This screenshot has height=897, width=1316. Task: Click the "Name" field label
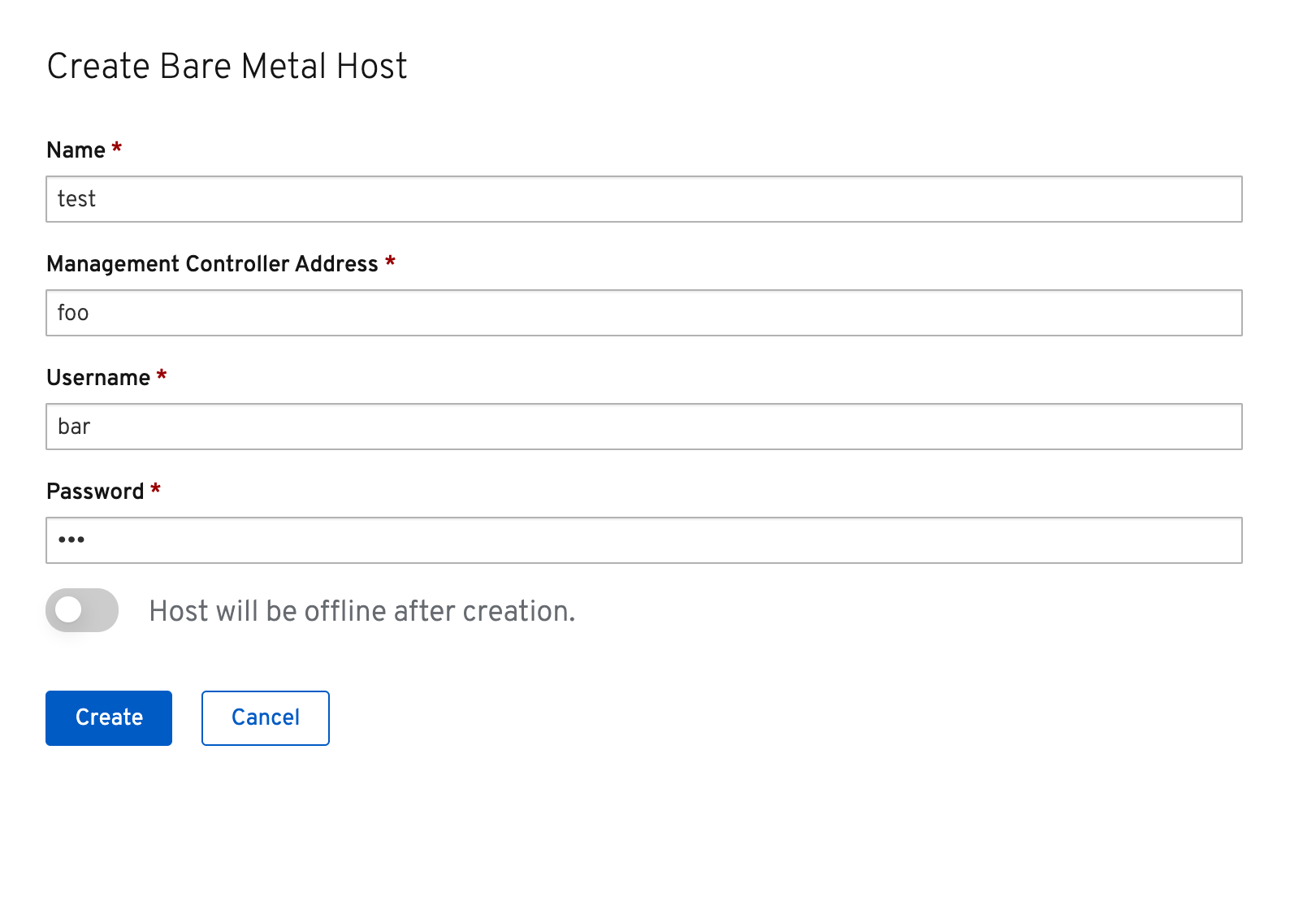point(76,150)
